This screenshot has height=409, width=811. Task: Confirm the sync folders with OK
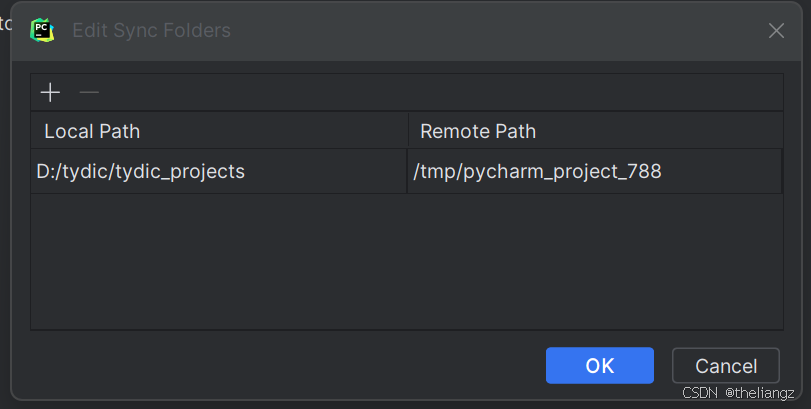599,366
